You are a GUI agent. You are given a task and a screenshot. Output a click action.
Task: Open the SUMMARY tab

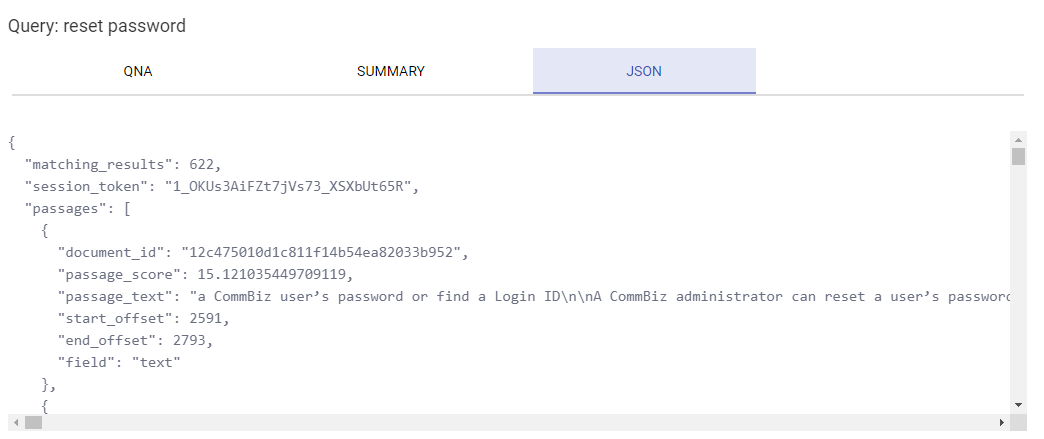pyautogui.click(x=391, y=72)
